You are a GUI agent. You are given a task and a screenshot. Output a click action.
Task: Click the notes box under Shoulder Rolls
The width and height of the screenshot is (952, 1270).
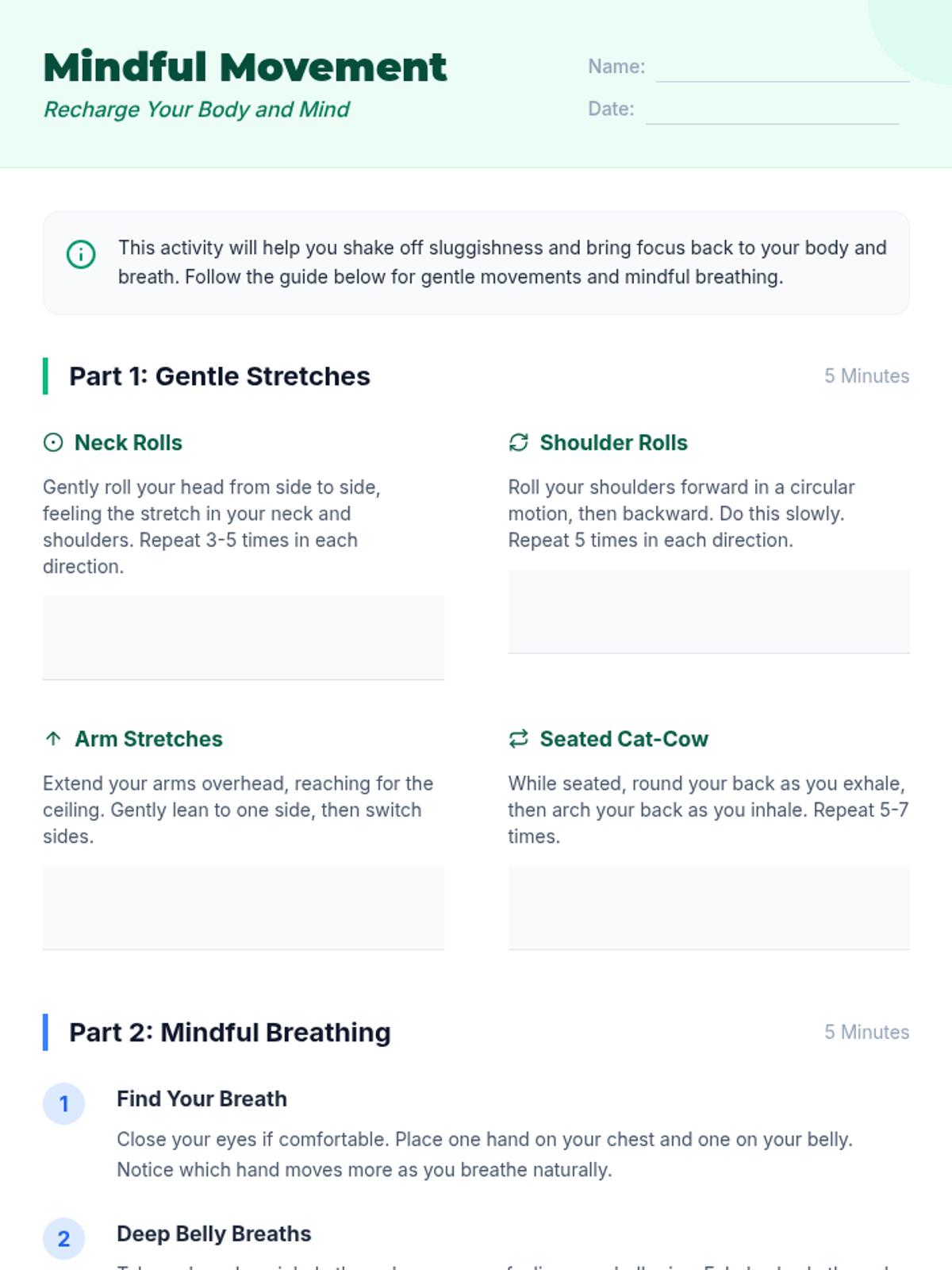tap(708, 612)
